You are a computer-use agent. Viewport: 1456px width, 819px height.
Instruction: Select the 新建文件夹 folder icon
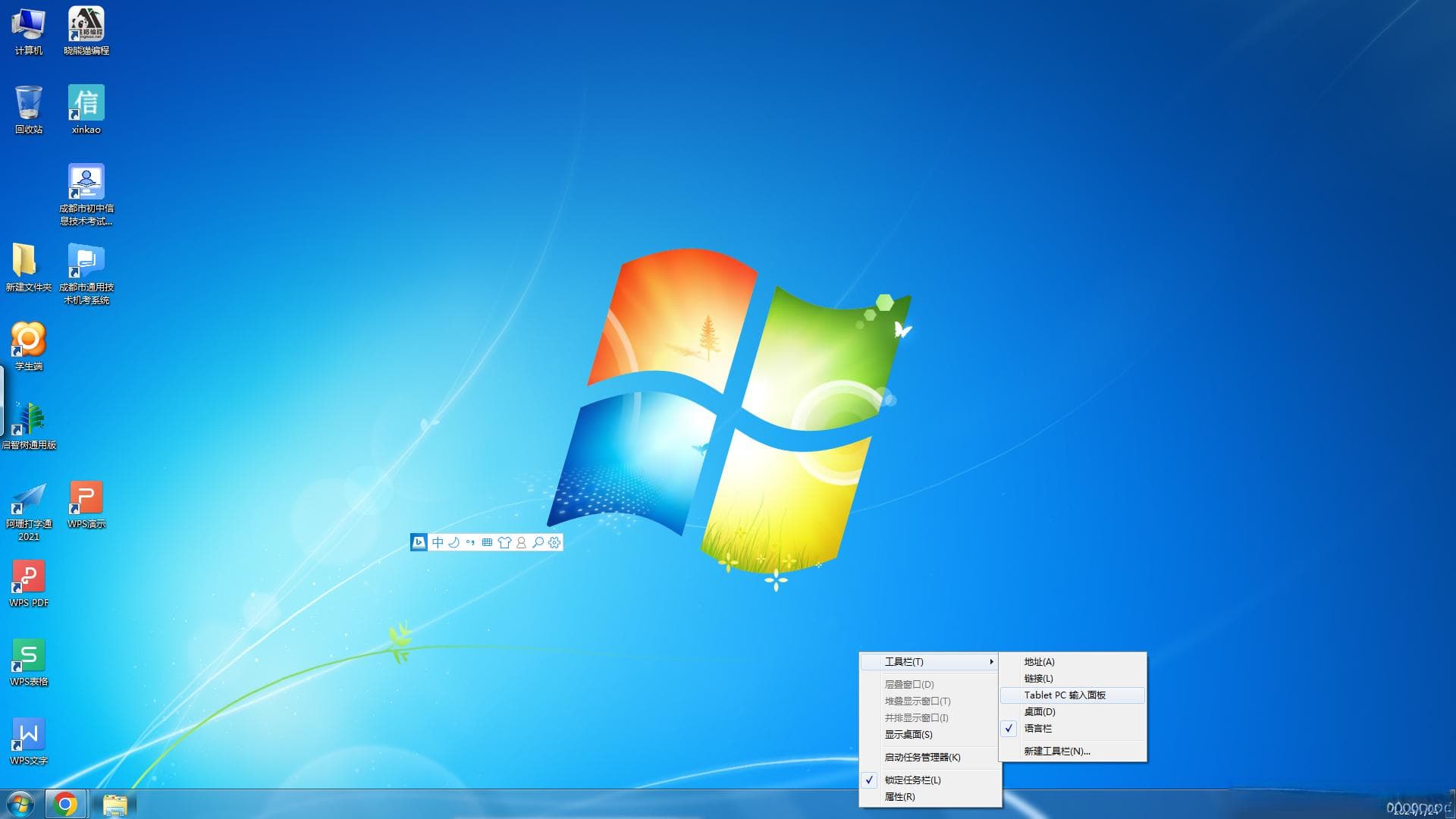click(29, 268)
